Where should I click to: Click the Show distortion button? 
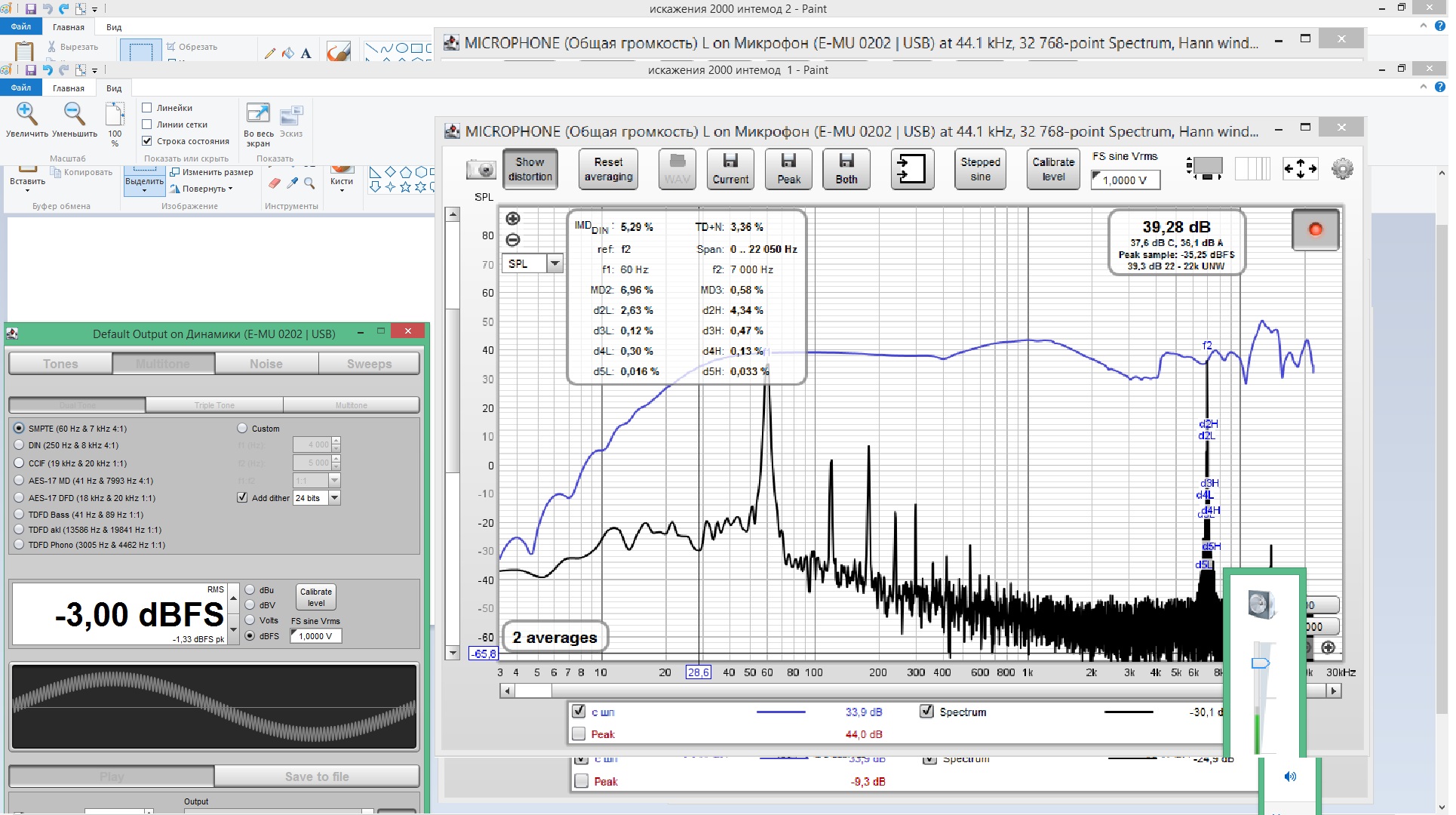[x=530, y=169]
